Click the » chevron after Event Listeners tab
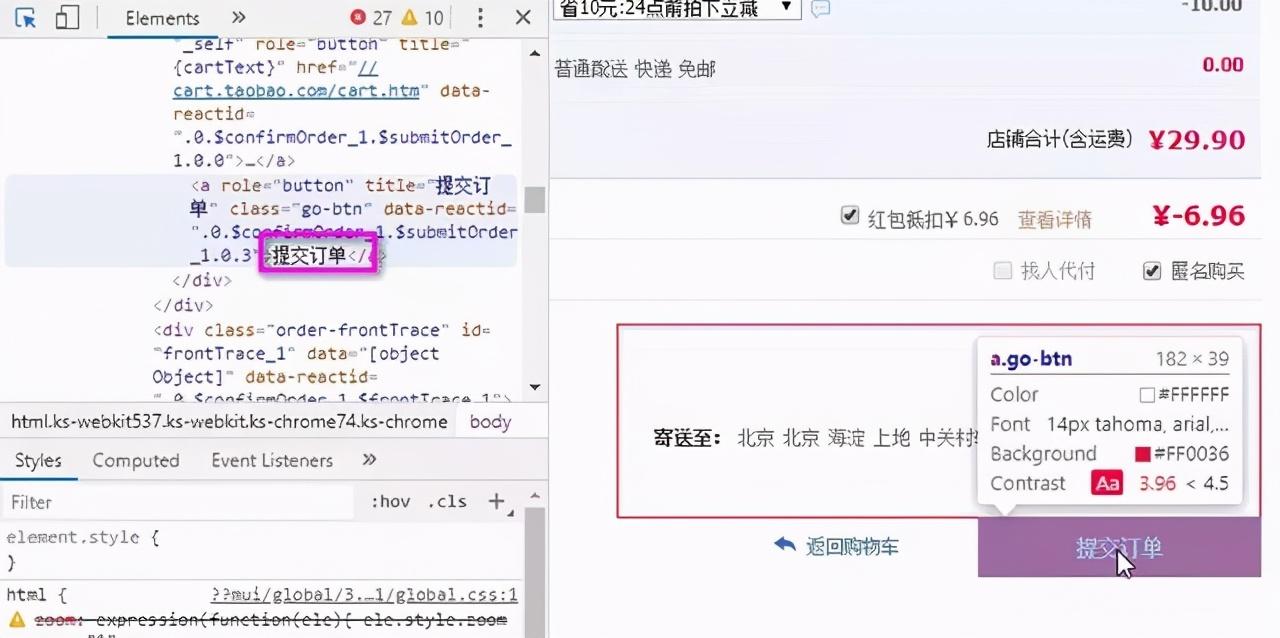This screenshot has height=638, width=1280. (x=369, y=460)
